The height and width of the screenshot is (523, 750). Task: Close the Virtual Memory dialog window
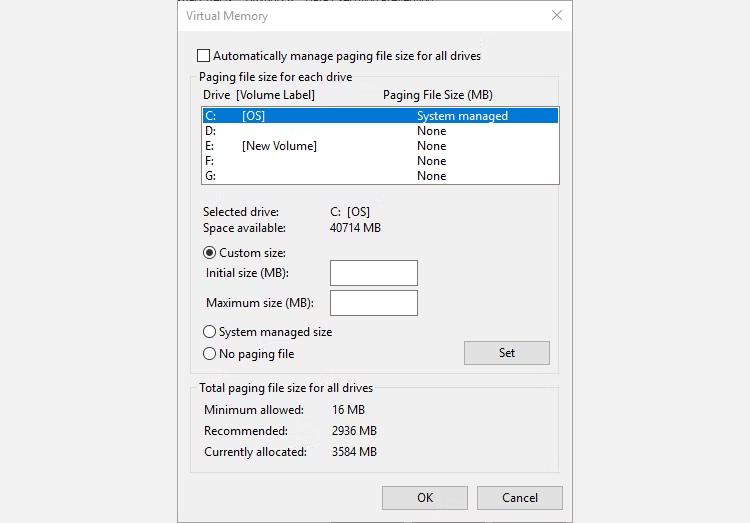pos(557,16)
